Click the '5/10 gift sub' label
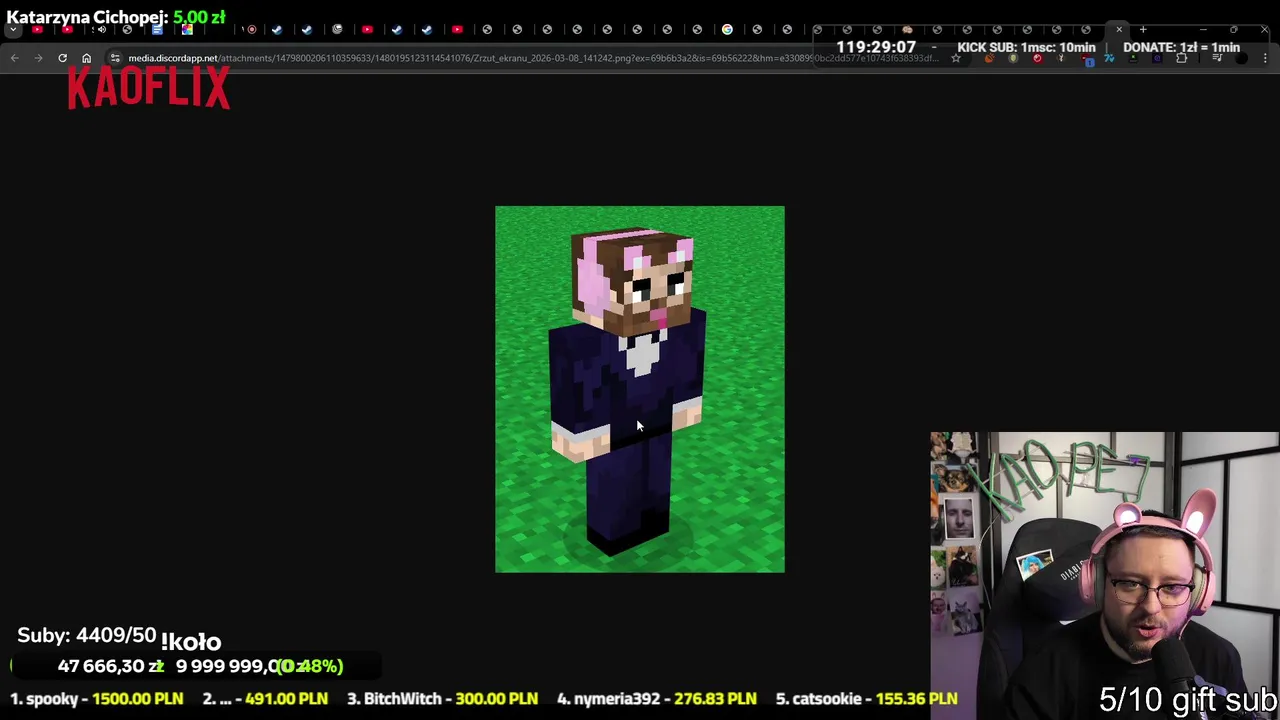1280x720 pixels. 1188,700
